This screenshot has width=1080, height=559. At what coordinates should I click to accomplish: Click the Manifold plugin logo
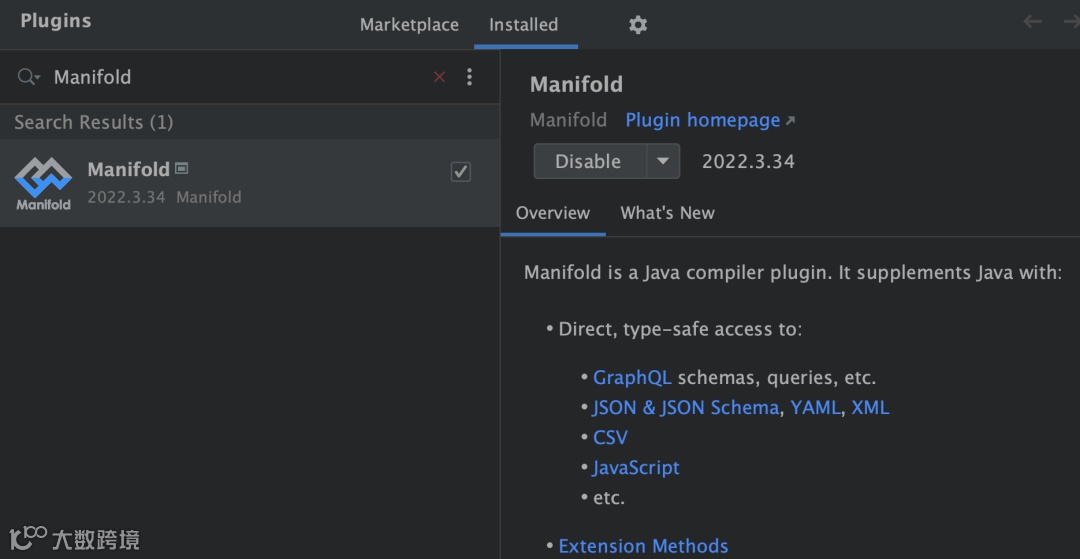(43, 182)
